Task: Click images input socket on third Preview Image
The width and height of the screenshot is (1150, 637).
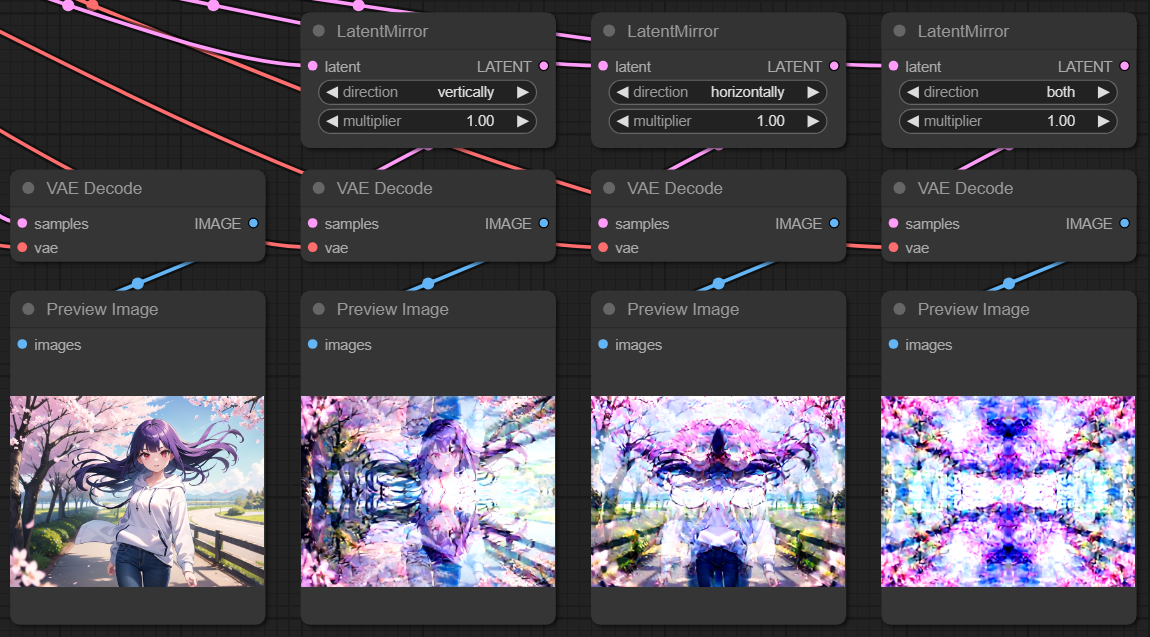Action: 603,344
